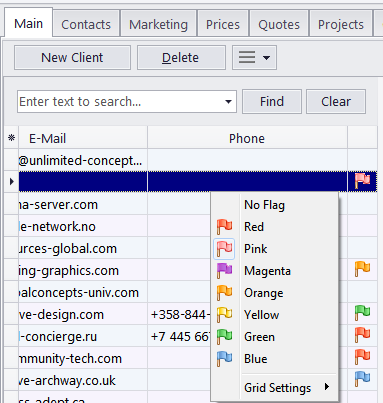Screen dimensions: 383x403
Task: Click the New Client button
Action: (72, 58)
